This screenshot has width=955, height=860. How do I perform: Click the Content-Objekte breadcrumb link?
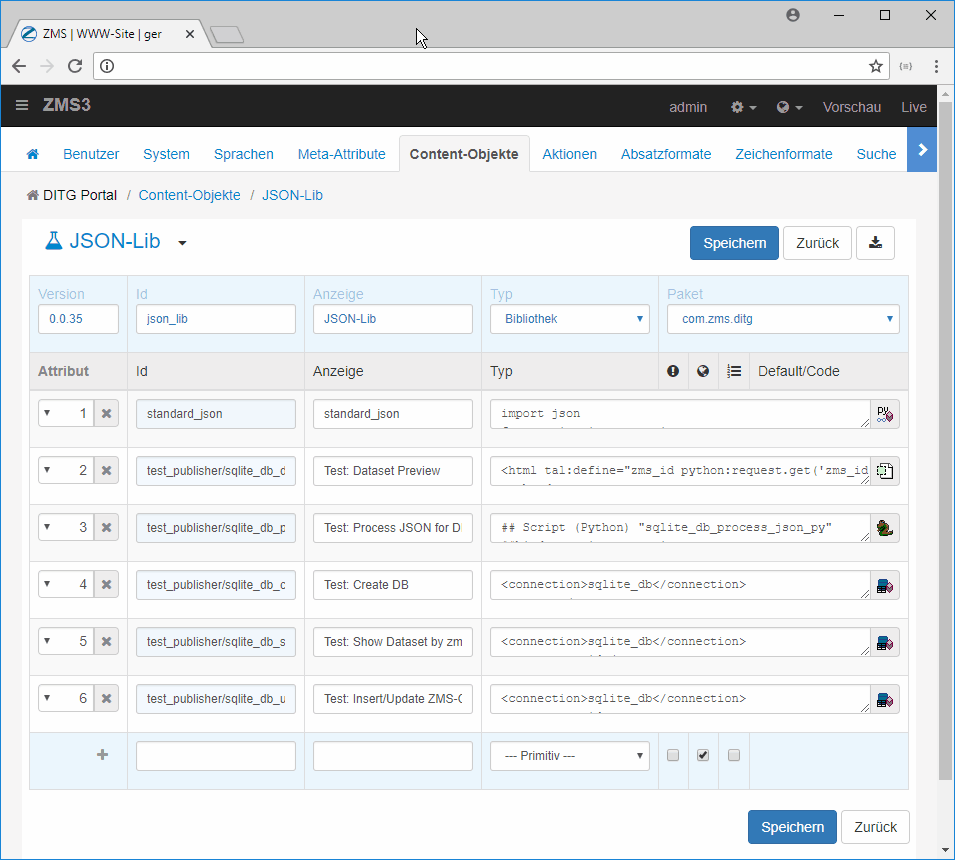189,196
